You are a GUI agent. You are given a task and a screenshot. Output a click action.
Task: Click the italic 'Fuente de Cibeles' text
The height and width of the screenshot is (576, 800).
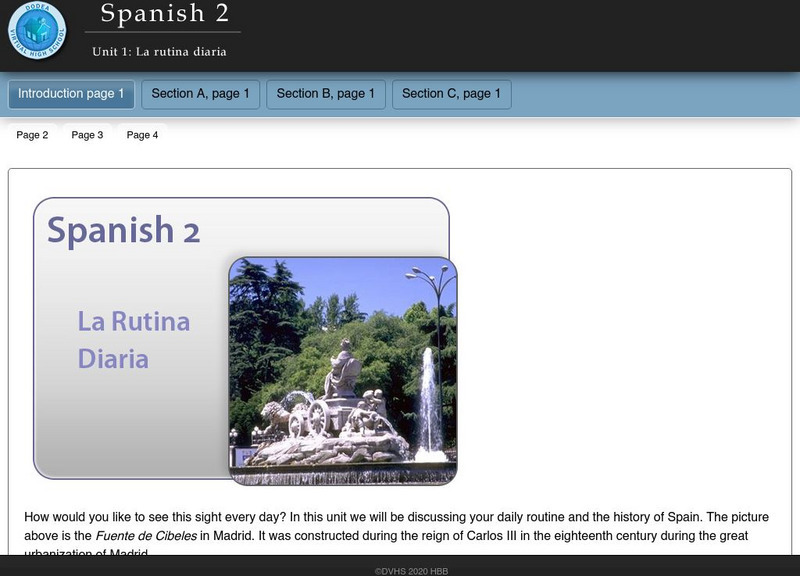pos(146,536)
